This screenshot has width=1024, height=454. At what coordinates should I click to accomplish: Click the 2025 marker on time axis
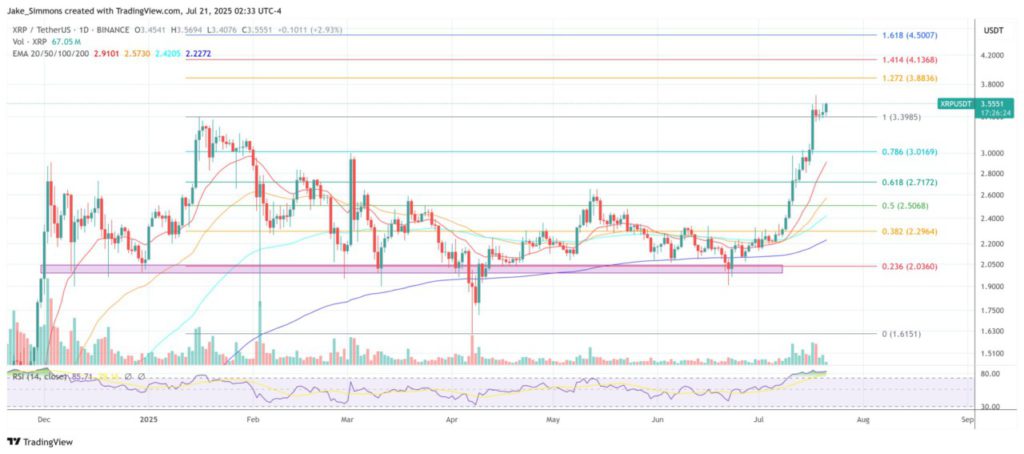pos(148,423)
